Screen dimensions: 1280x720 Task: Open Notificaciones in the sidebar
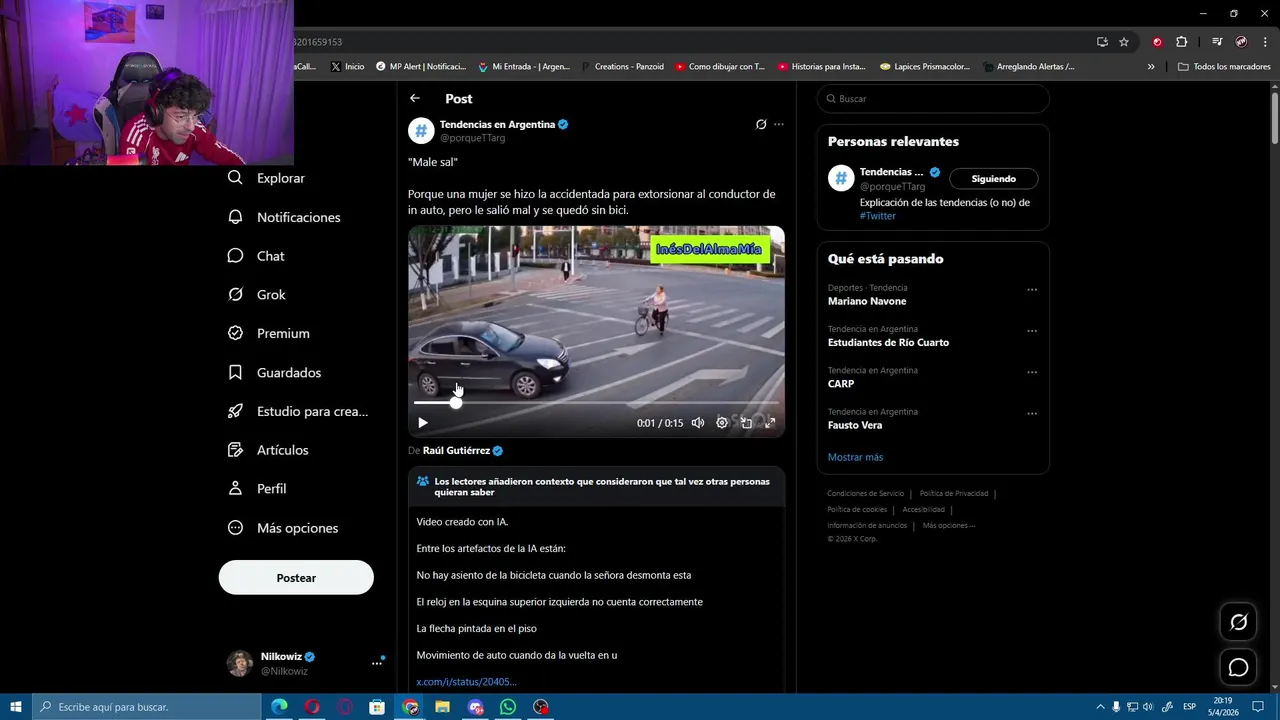(285, 217)
